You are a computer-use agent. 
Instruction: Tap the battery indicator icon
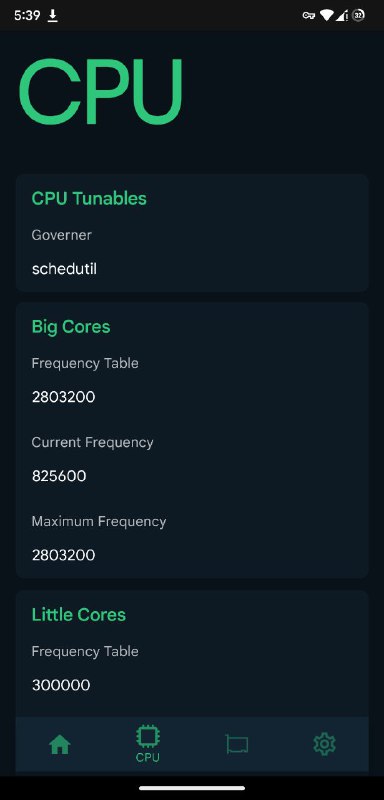[x=359, y=15]
